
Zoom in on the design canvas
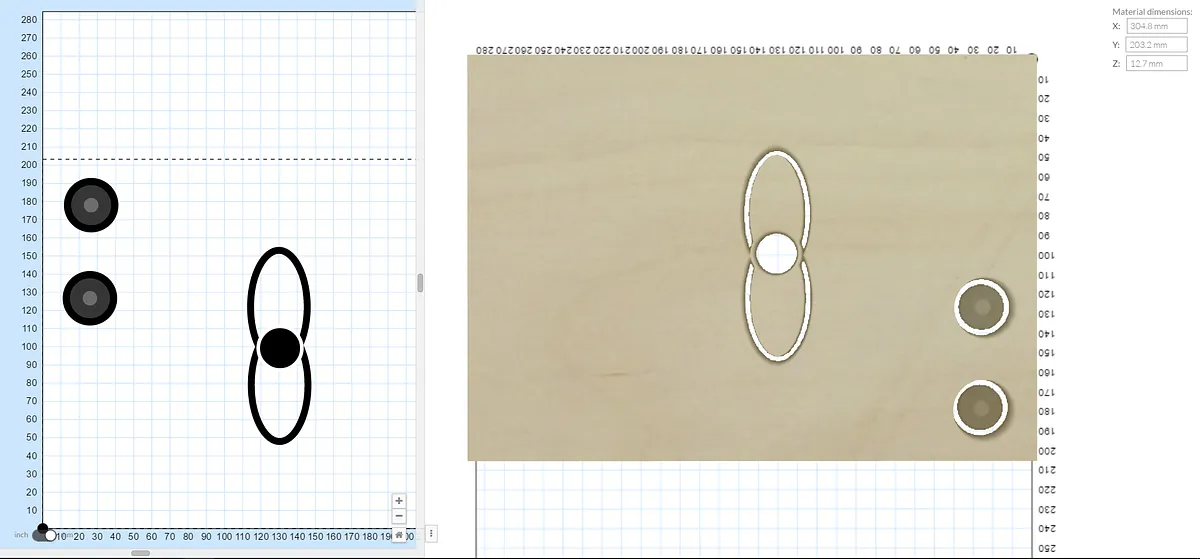(x=399, y=500)
